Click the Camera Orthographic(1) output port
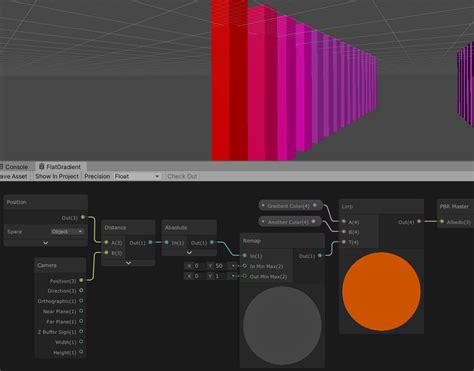Image resolution: width=474 pixels, height=371 pixels. (81, 301)
